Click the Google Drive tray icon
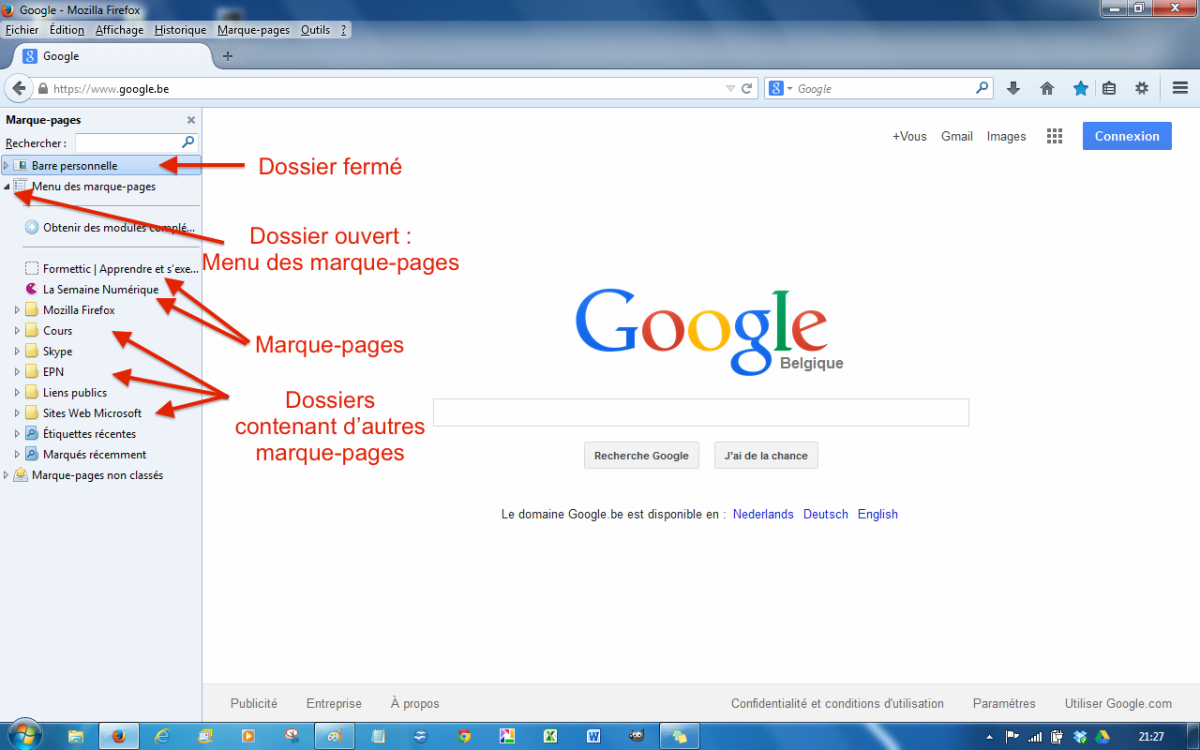1200x750 pixels. pos(1103,737)
